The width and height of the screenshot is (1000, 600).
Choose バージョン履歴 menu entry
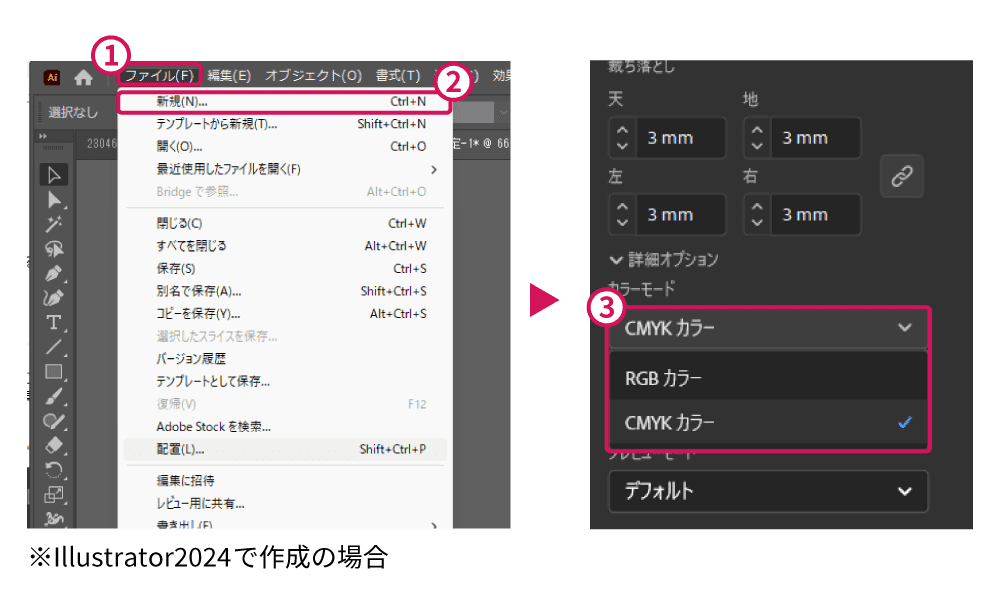[285, 358]
